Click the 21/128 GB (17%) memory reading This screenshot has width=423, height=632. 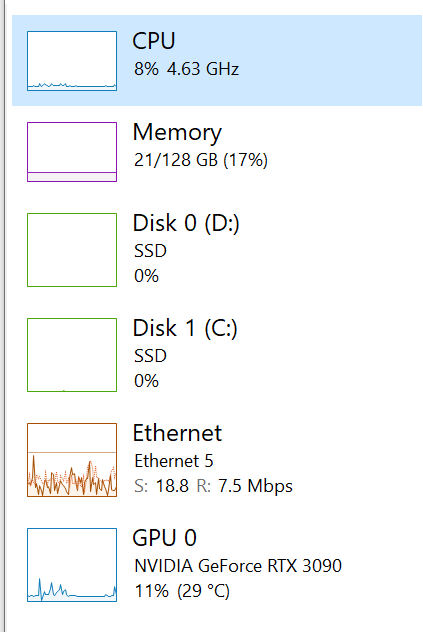201,160
